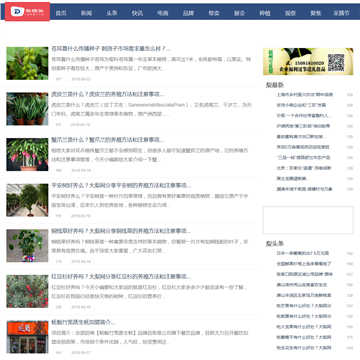360x360 pixels.
Task: Click the 蟹爪兰 flowering plant thumbnail
Action: click(27, 154)
